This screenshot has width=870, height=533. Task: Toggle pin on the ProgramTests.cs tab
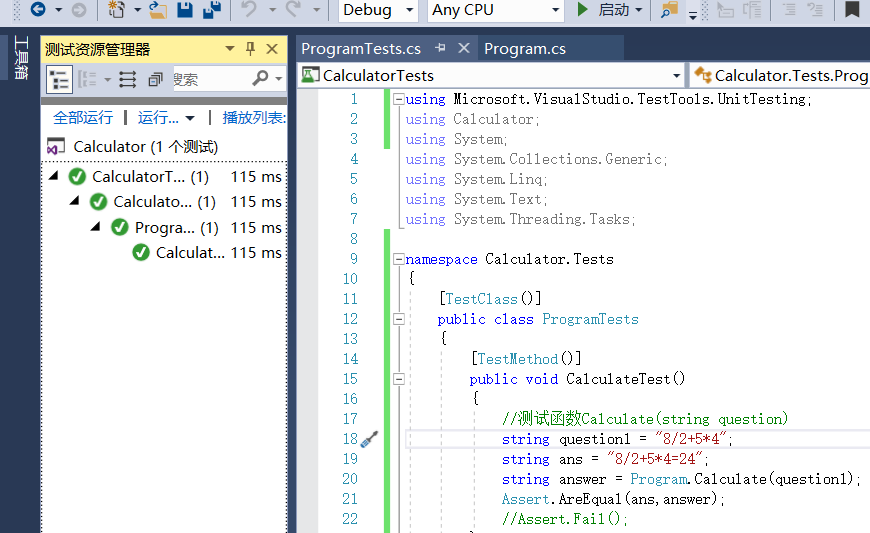pos(440,48)
